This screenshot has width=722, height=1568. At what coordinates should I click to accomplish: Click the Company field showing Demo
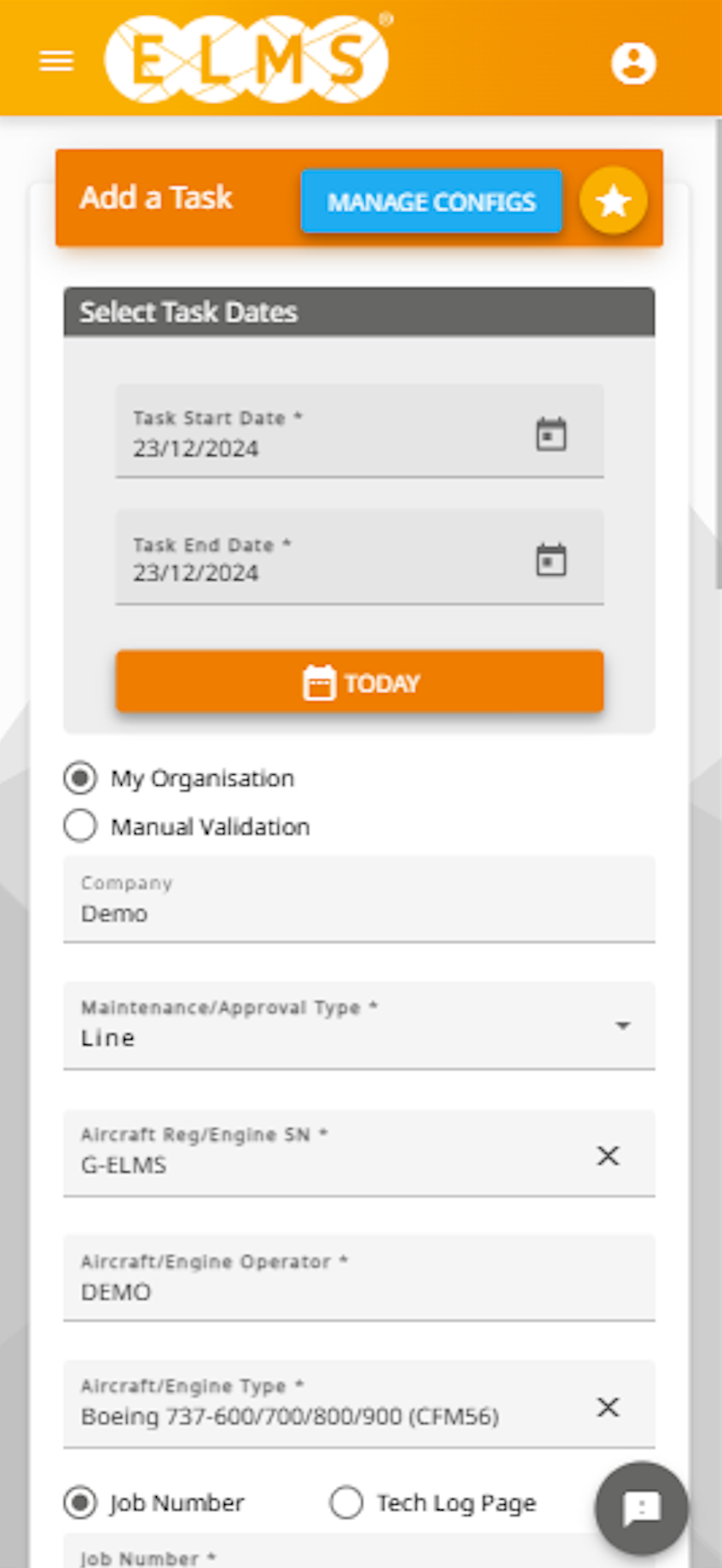[x=359, y=898]
